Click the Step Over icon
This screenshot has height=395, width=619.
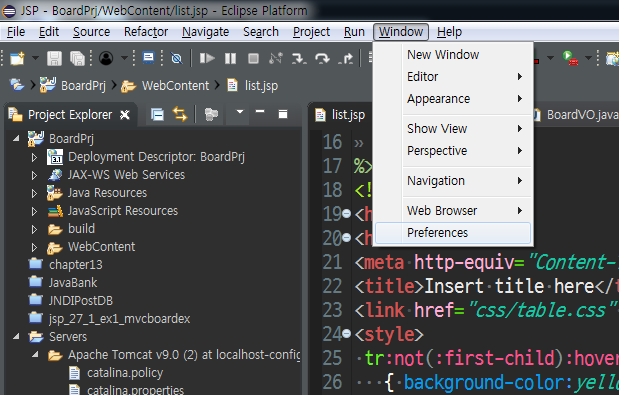coord(322,58)
